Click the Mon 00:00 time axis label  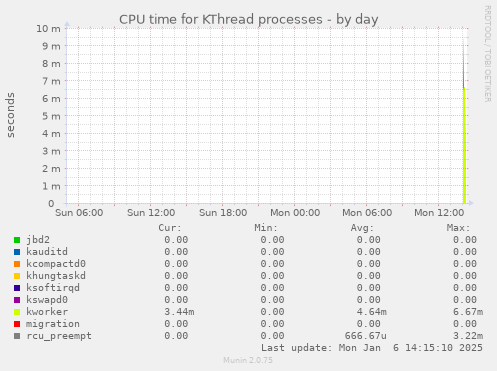click(x=295, y=213)
